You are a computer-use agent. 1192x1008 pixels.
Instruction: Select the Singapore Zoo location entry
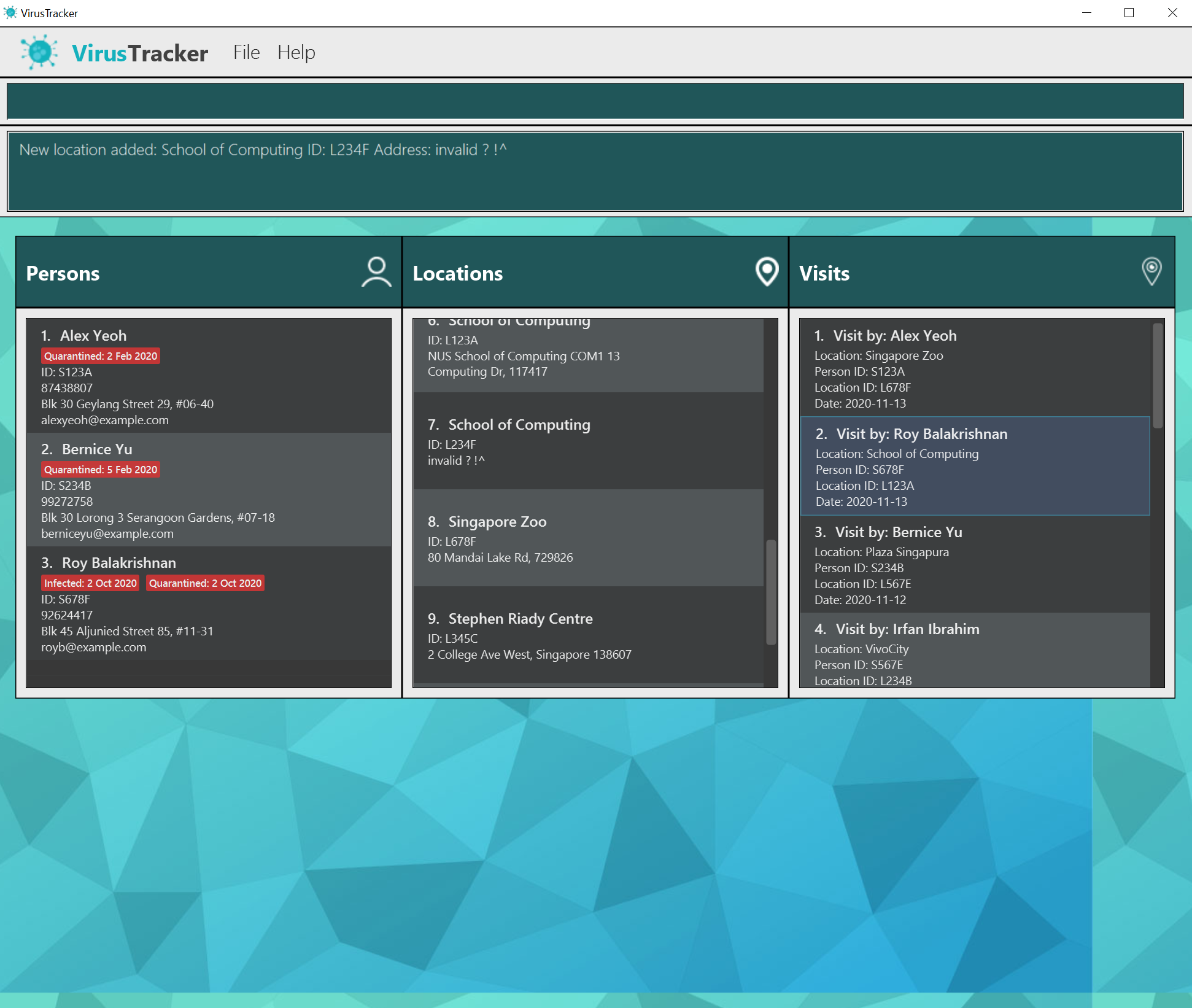(x=587, y=538)
